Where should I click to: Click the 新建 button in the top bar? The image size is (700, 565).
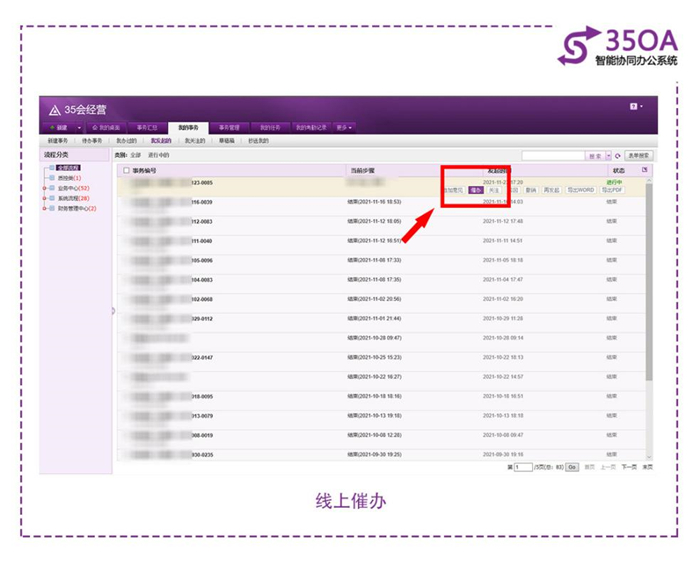(x=59, y=128)
